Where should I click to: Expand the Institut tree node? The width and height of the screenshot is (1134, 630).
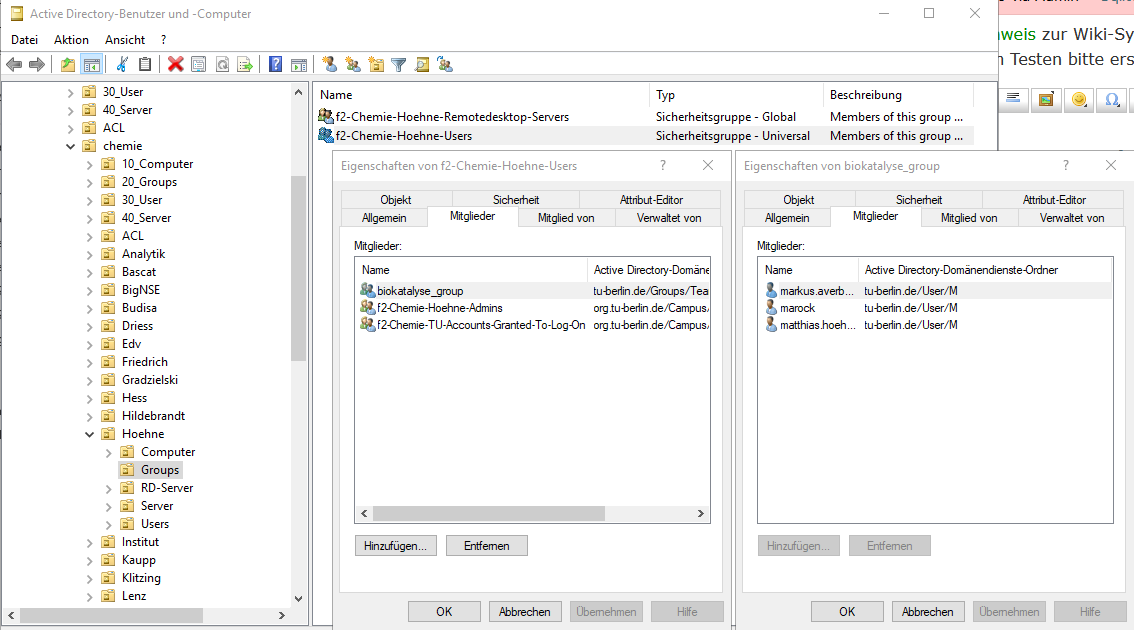click(x=89, y=542)
